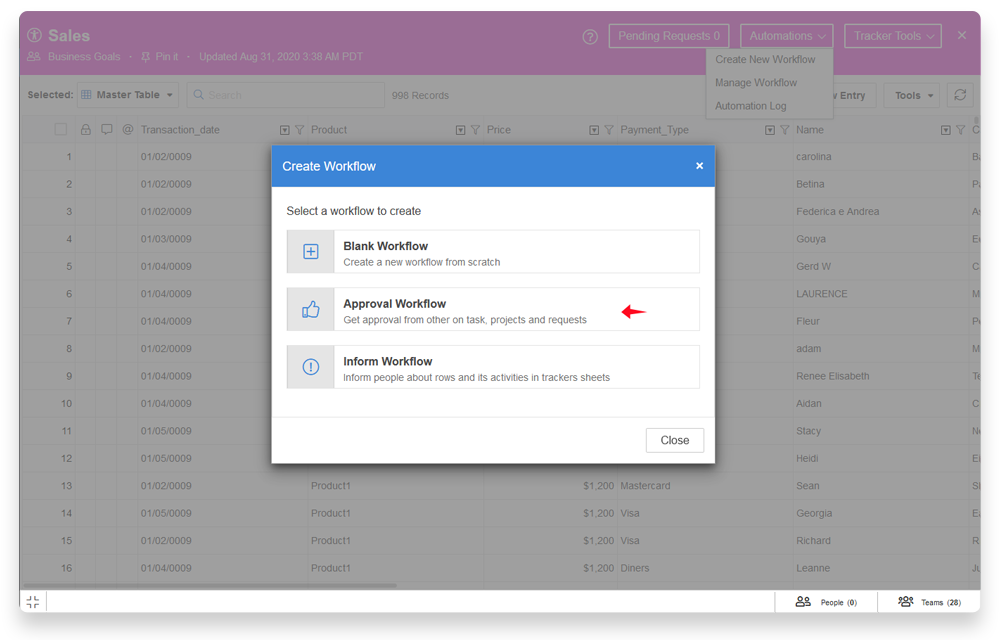Image resolution: width=1000 pixels, height=640 pixels.
Task: Open the Transaction_date column dropdown
Action: click(284, 130)
